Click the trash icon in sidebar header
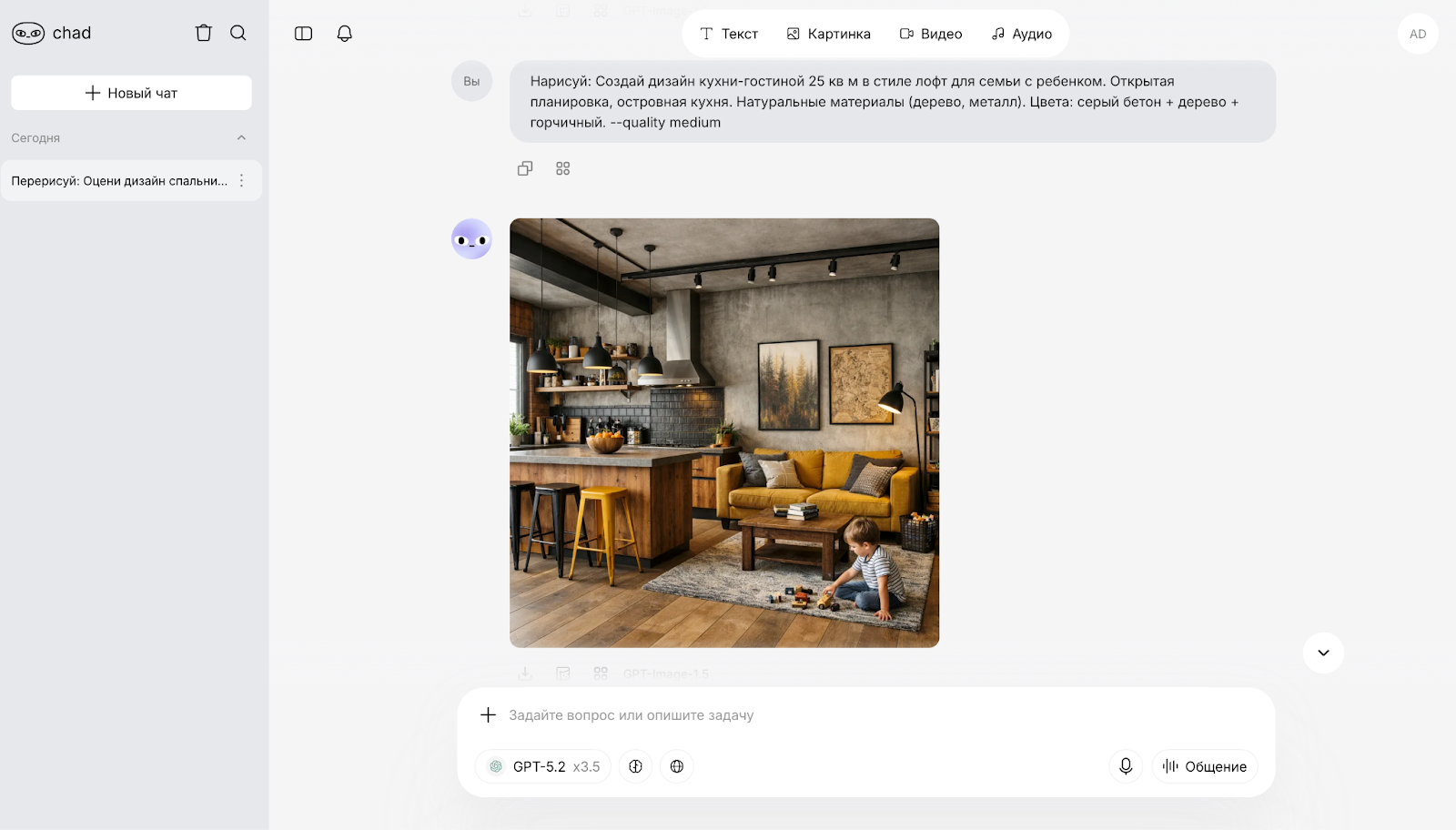1456x830 pixels. tap(204, 33)
